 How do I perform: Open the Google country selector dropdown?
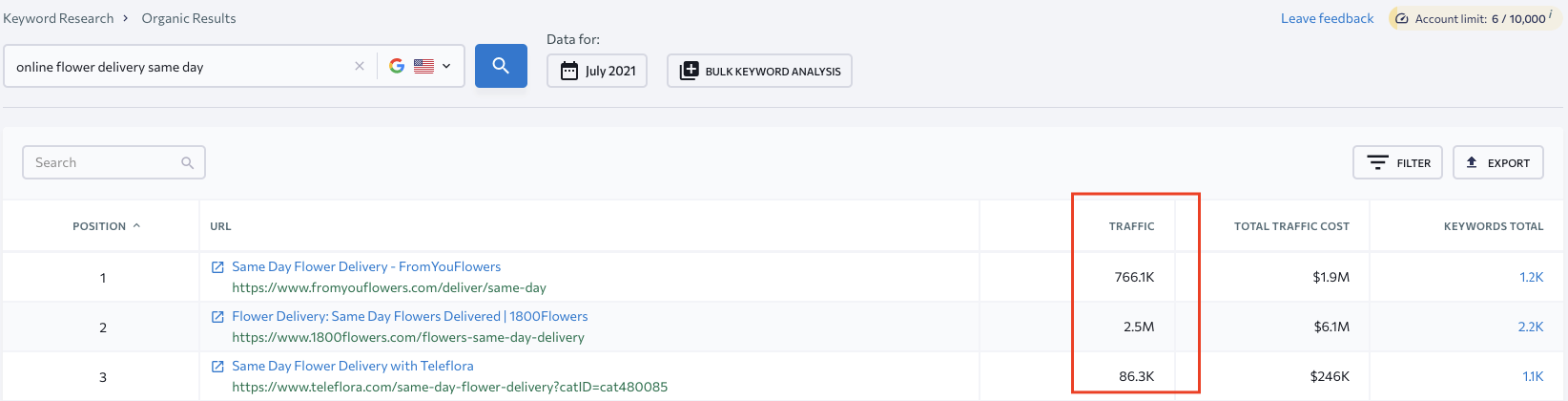[x=421, y=66]
